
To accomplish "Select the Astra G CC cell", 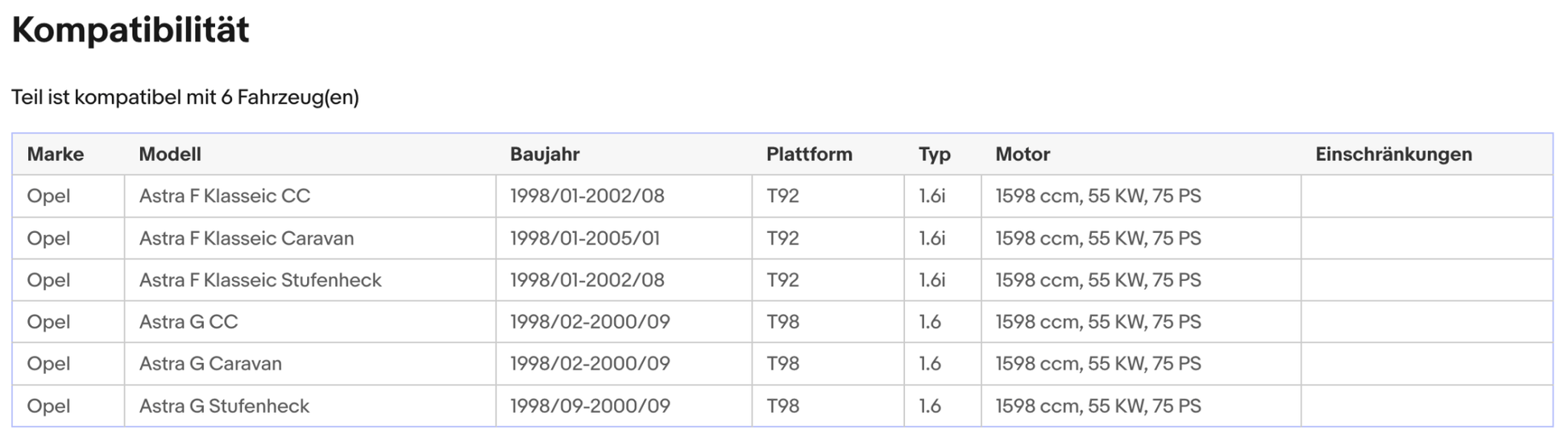I will [189, 322].
